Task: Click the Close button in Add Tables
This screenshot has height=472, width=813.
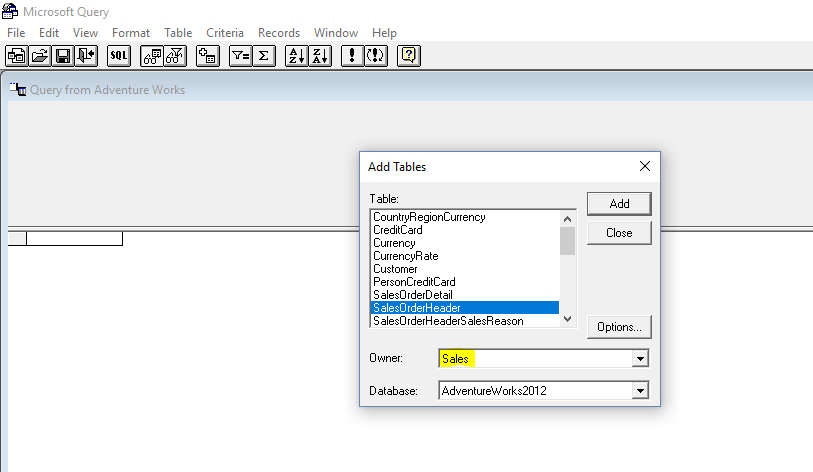Action: click(619, 233)
